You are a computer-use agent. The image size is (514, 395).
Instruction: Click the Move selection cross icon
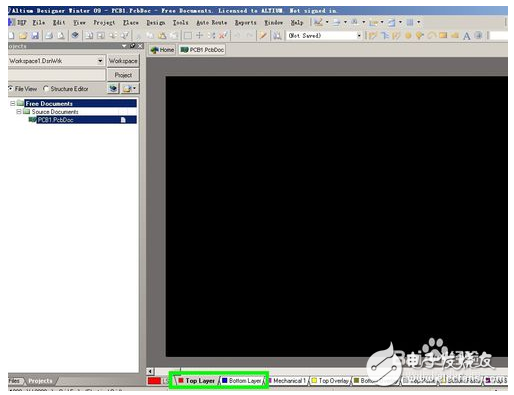[199, 35]
